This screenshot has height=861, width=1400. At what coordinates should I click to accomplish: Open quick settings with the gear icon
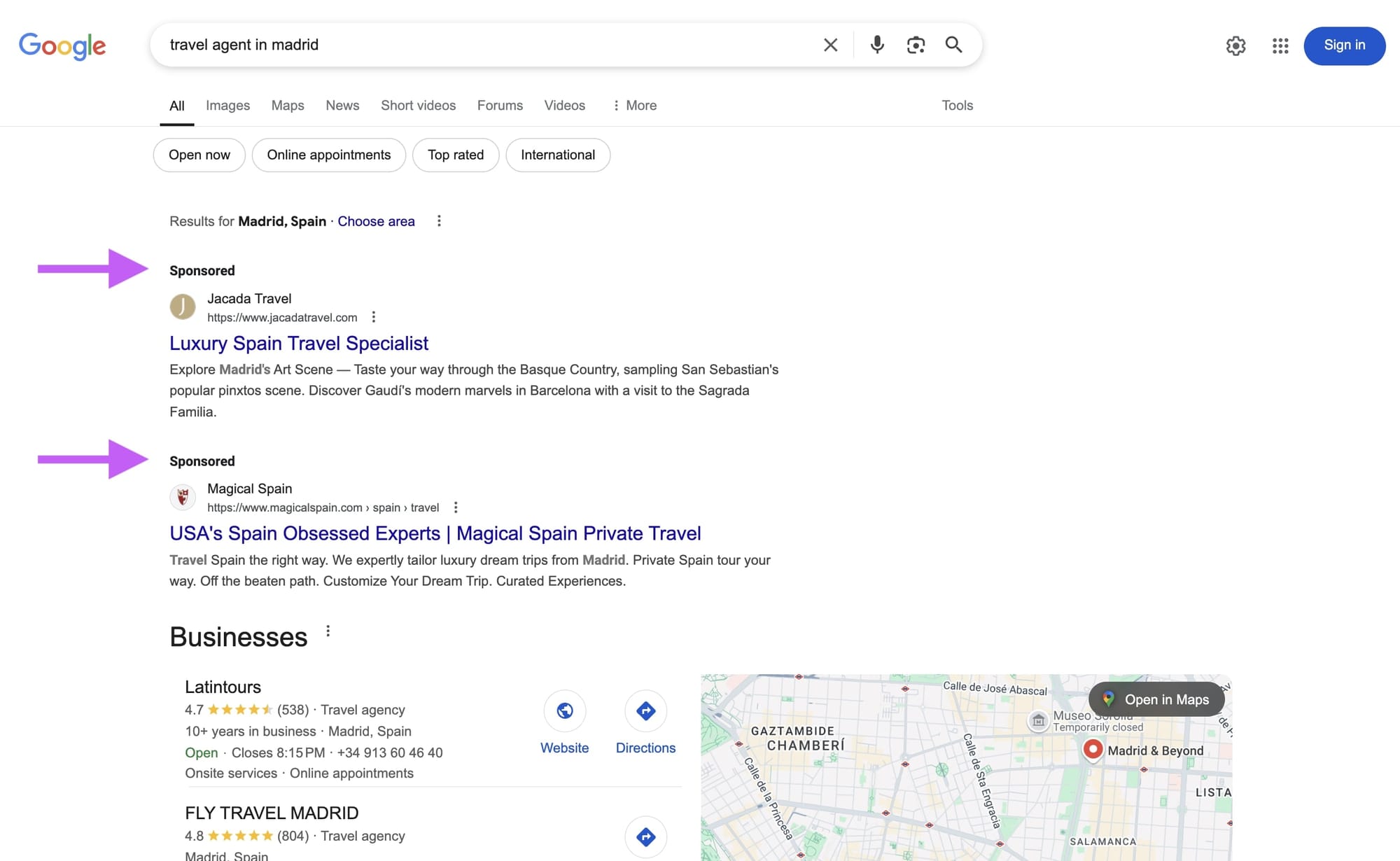coord(1236,46)
